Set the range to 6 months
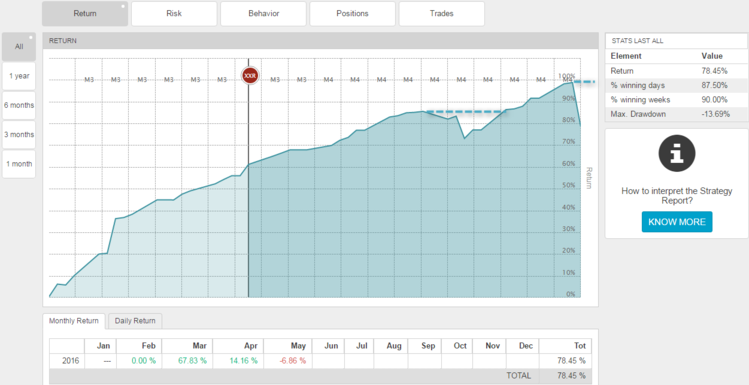749x385 pixels. (x=19, y=106)
